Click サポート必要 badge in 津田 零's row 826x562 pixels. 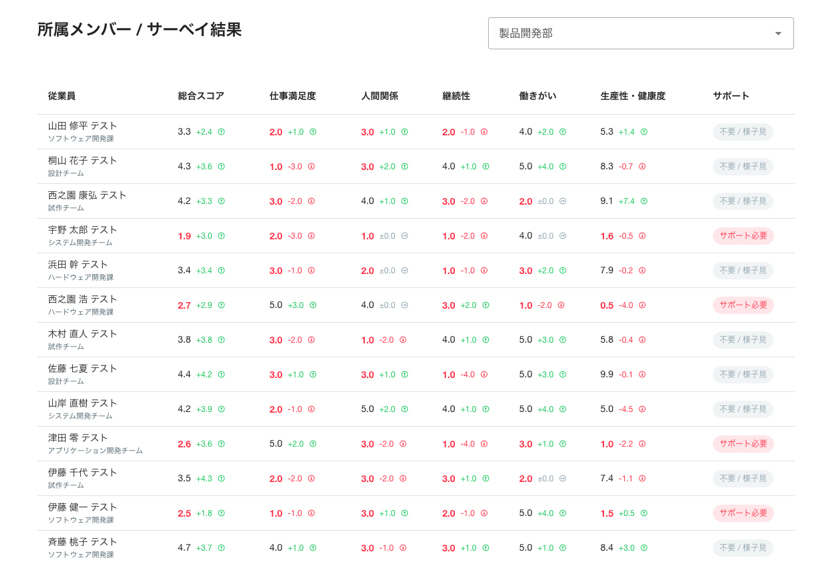(743, 444)
